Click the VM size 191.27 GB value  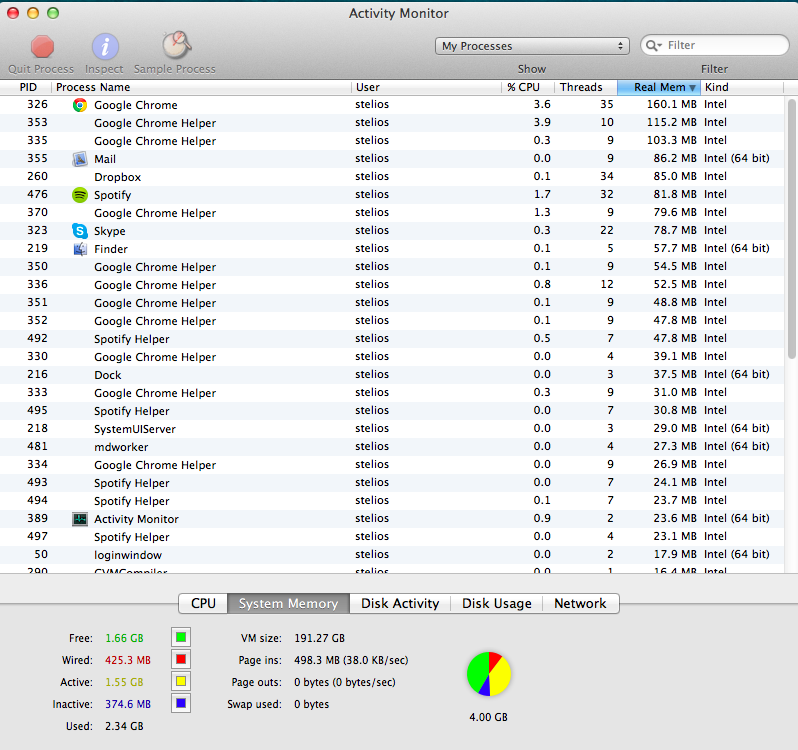[319, 638]
